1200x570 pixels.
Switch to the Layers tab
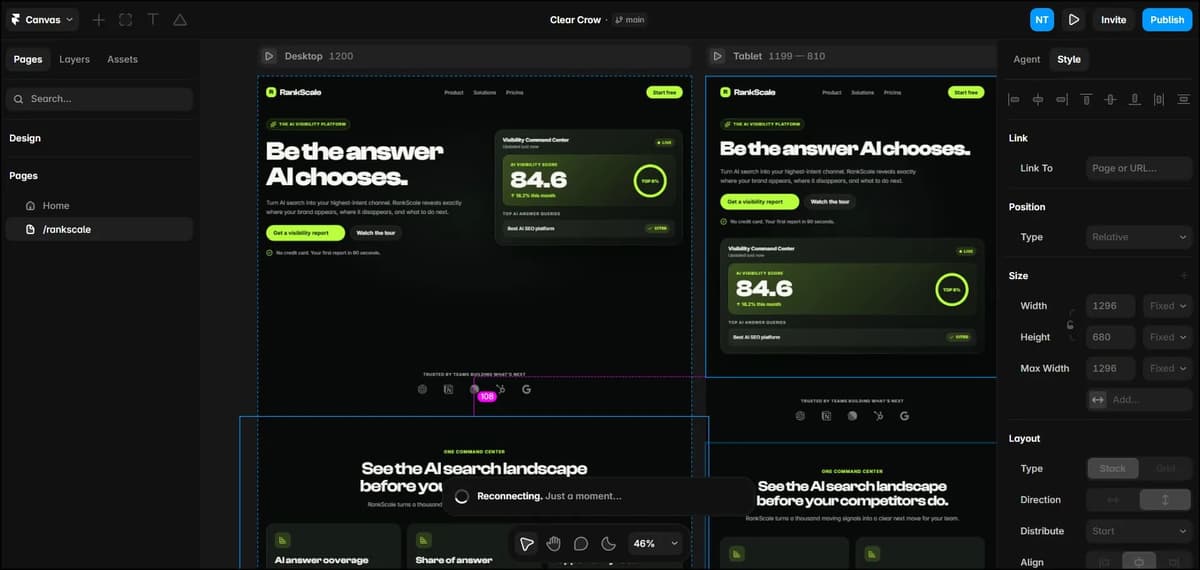click(x=74, y=59)
